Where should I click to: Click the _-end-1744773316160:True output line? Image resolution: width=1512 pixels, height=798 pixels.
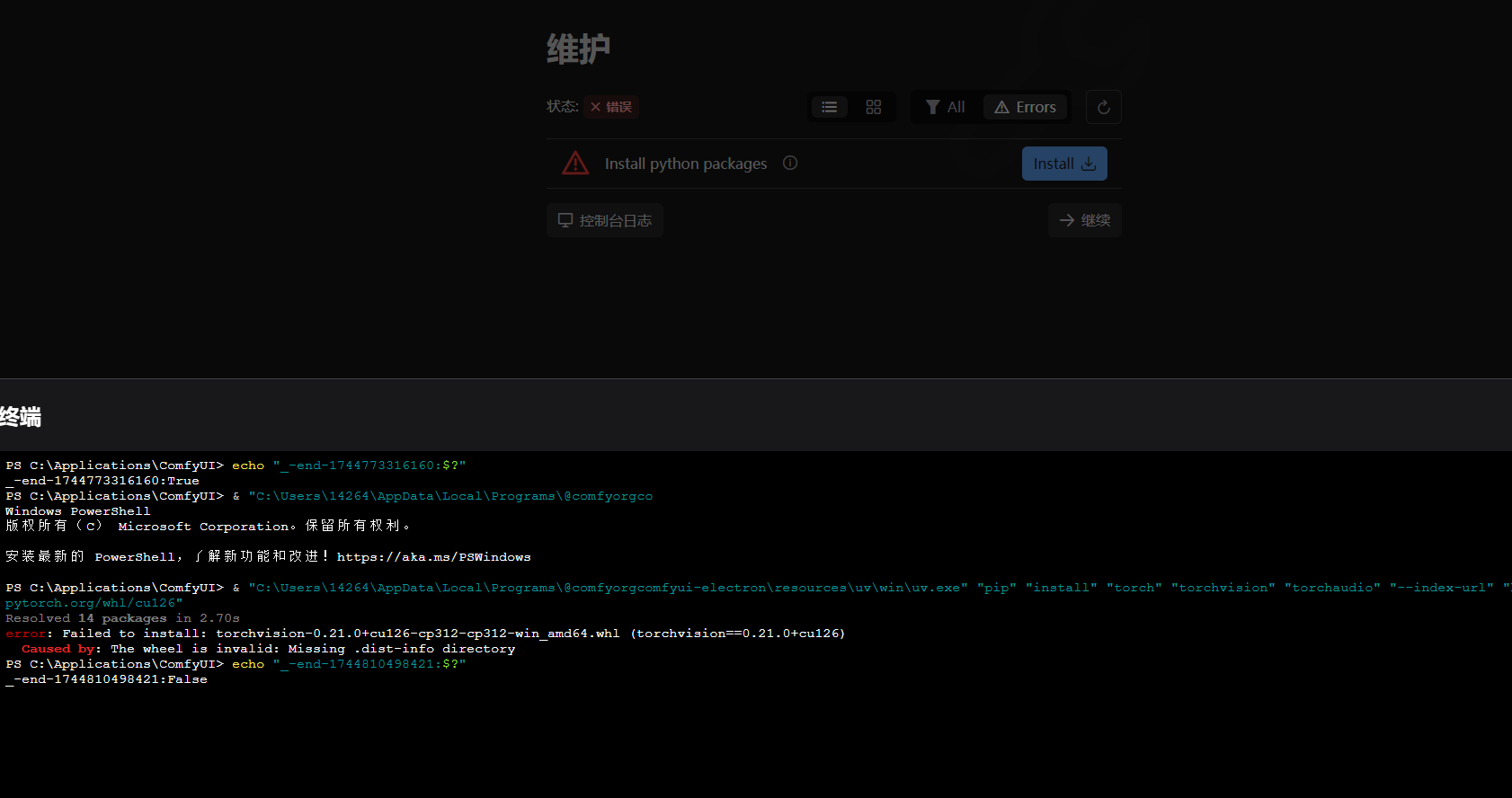pyautogui.click(x=102, y=481)
